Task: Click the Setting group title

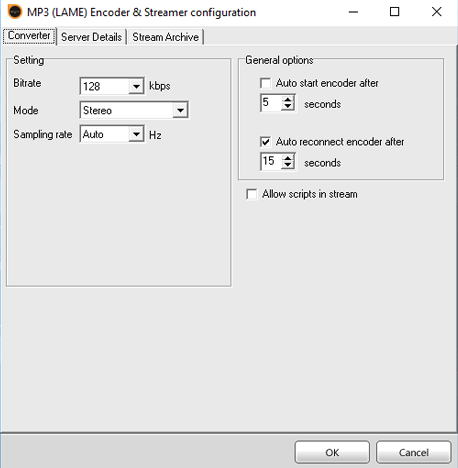Action: [29, 60]
